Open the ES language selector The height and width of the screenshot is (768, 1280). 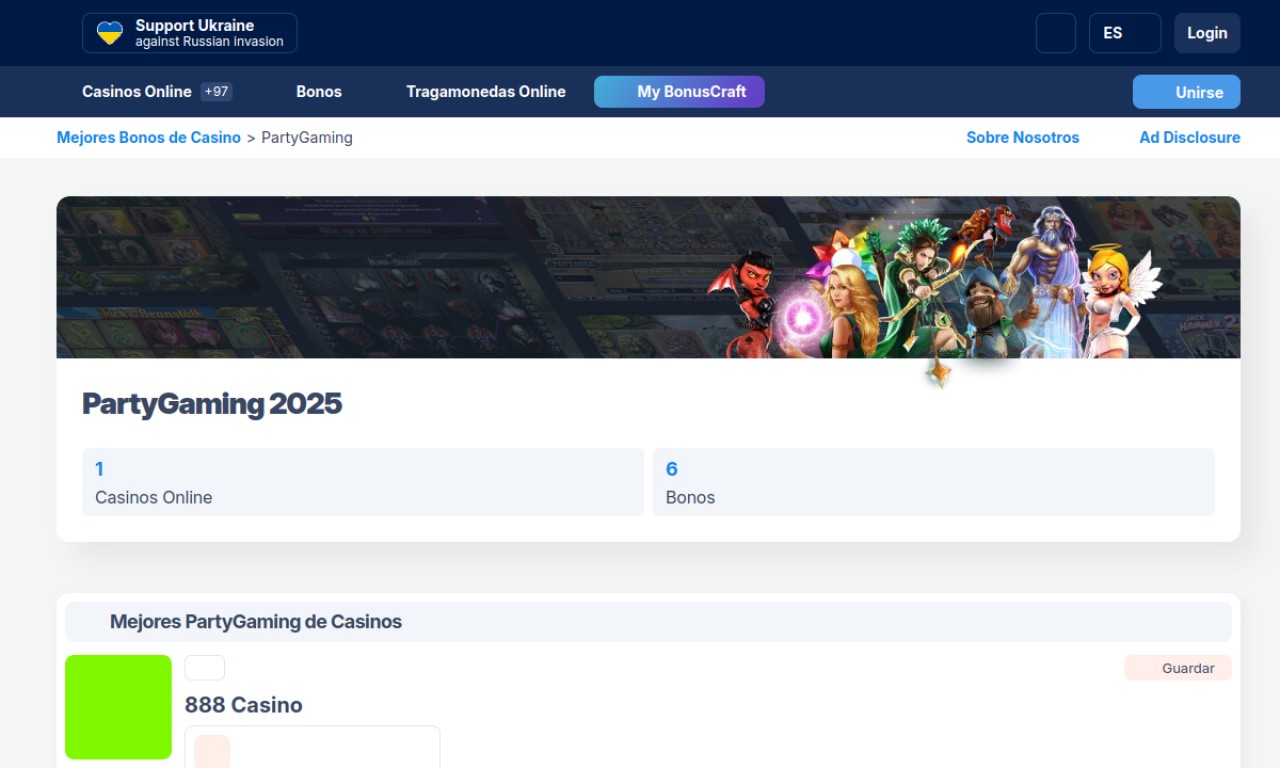tap(1125, 33)
